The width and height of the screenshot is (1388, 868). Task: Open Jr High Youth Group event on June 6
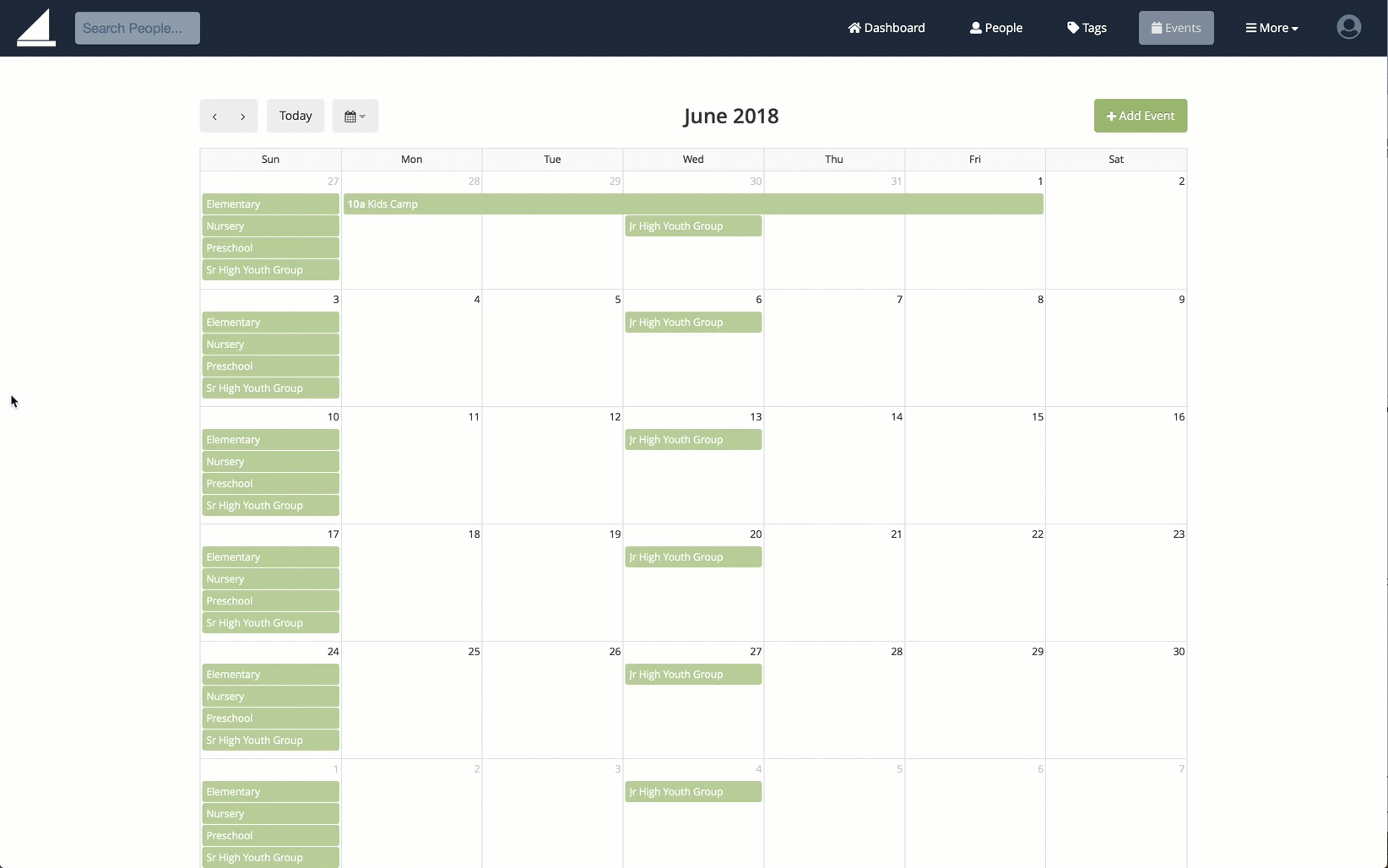[x=692, y=322]
